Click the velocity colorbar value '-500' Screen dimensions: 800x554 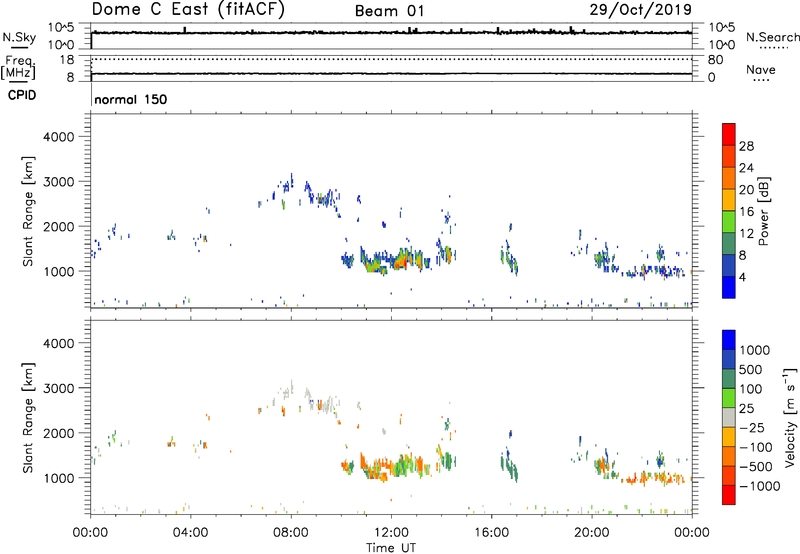[756, 467]
